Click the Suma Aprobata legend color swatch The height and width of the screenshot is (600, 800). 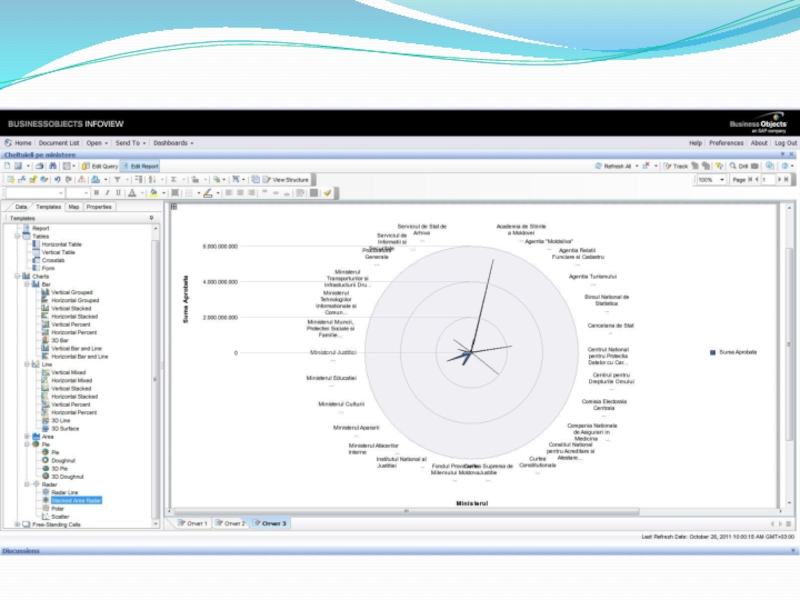712,352
